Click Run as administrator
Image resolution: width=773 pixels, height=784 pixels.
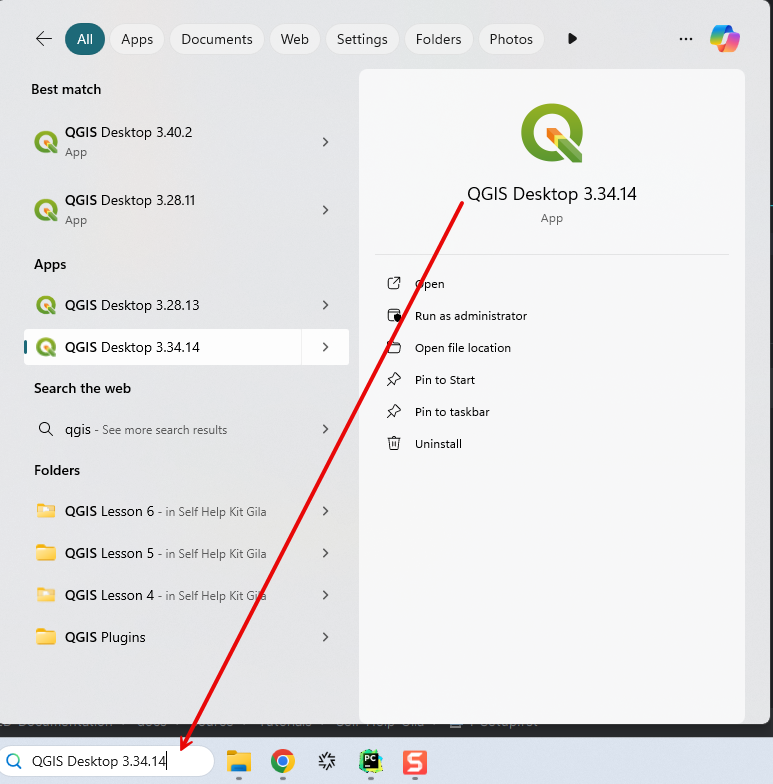(x=470, y=316)
